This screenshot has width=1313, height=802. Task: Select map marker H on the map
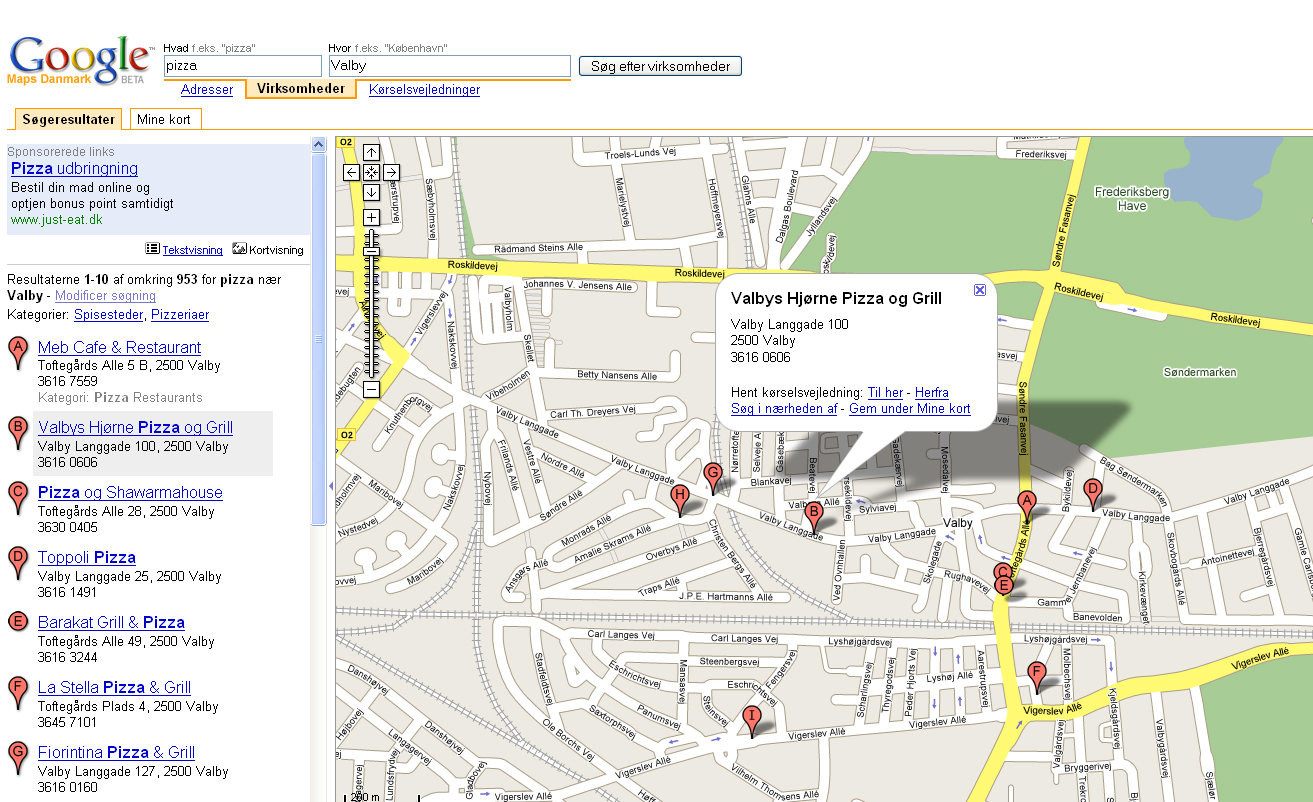coord(680,497)
